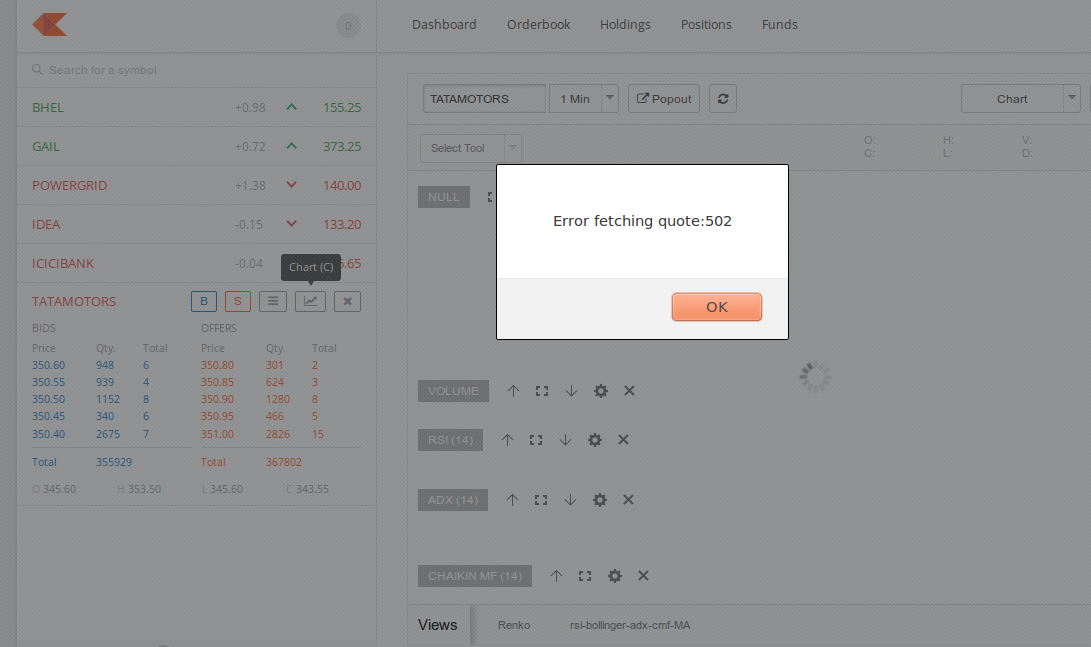Viewport: 1091px width, 647px height.
Task: Click the Popout button
Action: coord(664,99)
